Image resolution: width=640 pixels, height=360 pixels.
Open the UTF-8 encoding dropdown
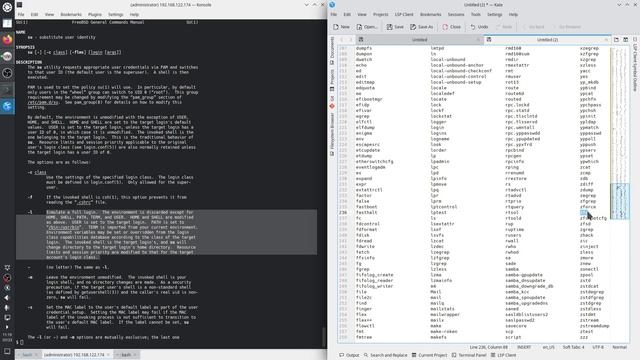click(x=598, y=347)
